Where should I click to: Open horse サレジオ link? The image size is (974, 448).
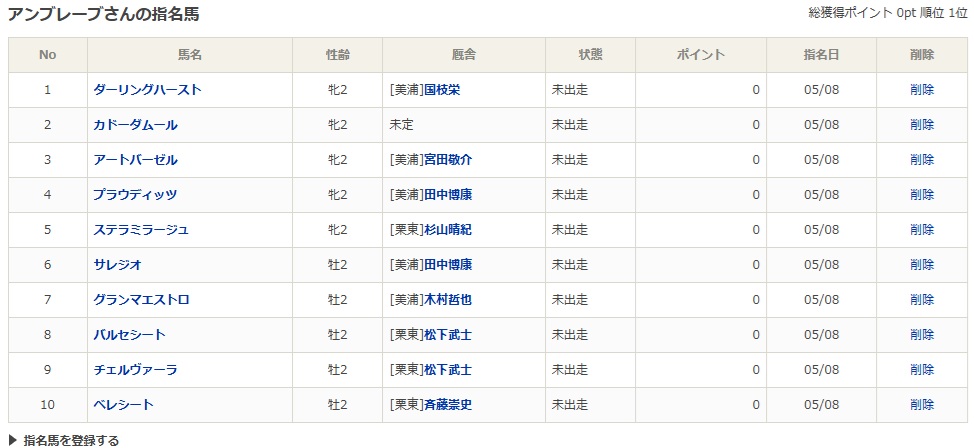[x=117, y=265]
